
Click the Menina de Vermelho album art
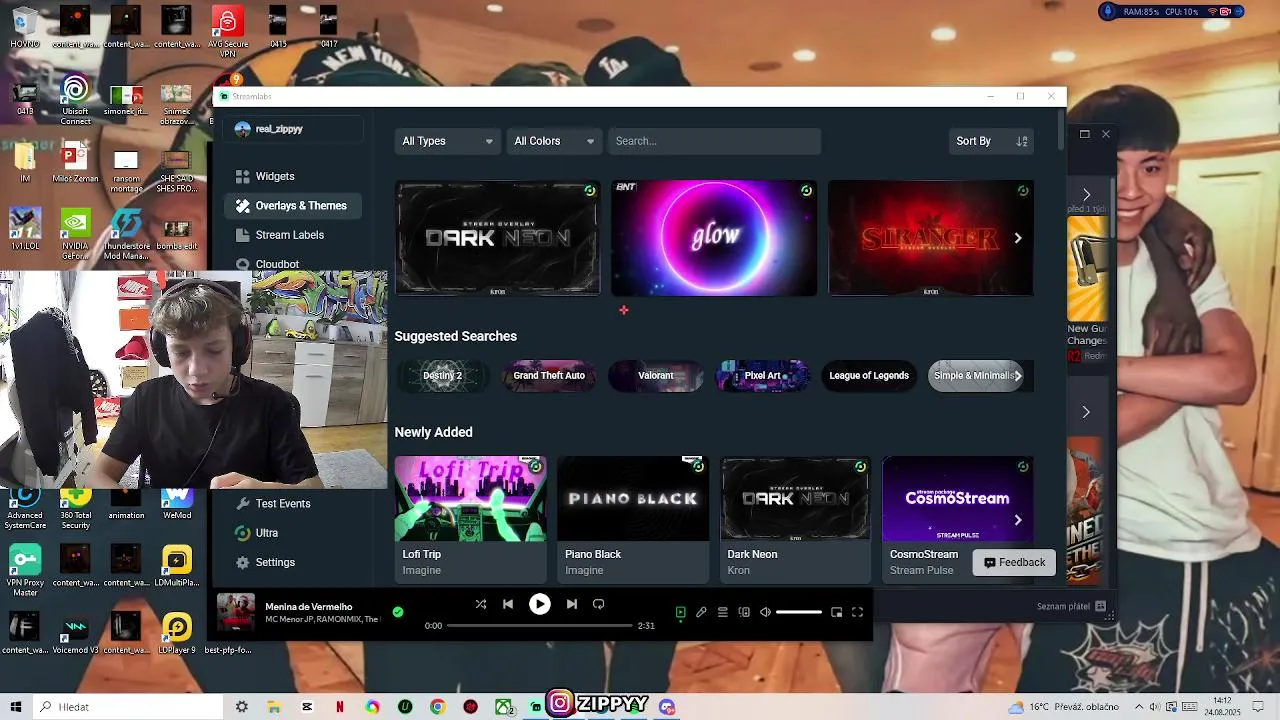(237, 612)
